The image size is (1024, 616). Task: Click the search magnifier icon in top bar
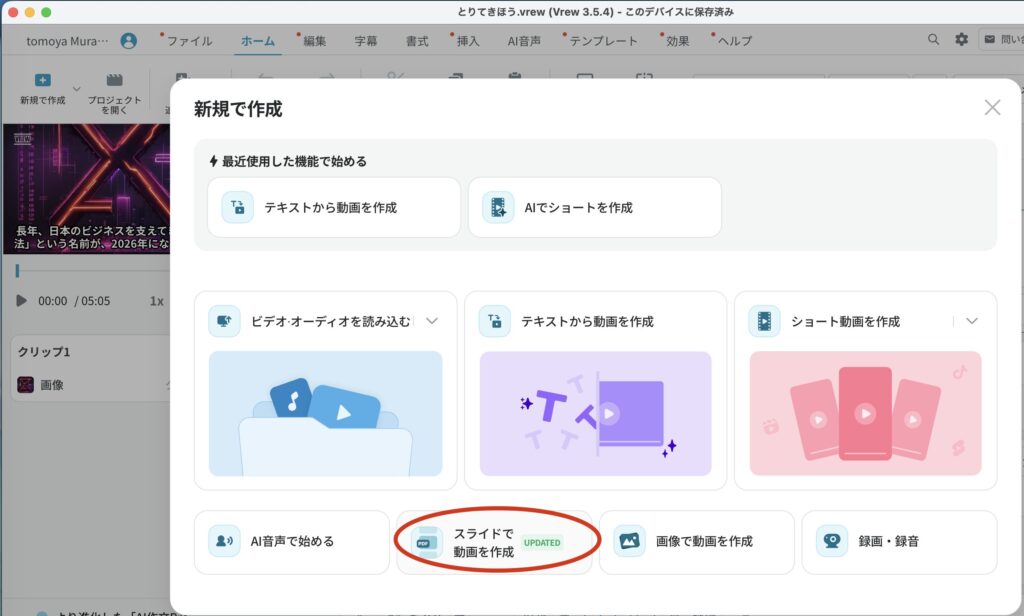pyautogui.click(x=933, y=40)
